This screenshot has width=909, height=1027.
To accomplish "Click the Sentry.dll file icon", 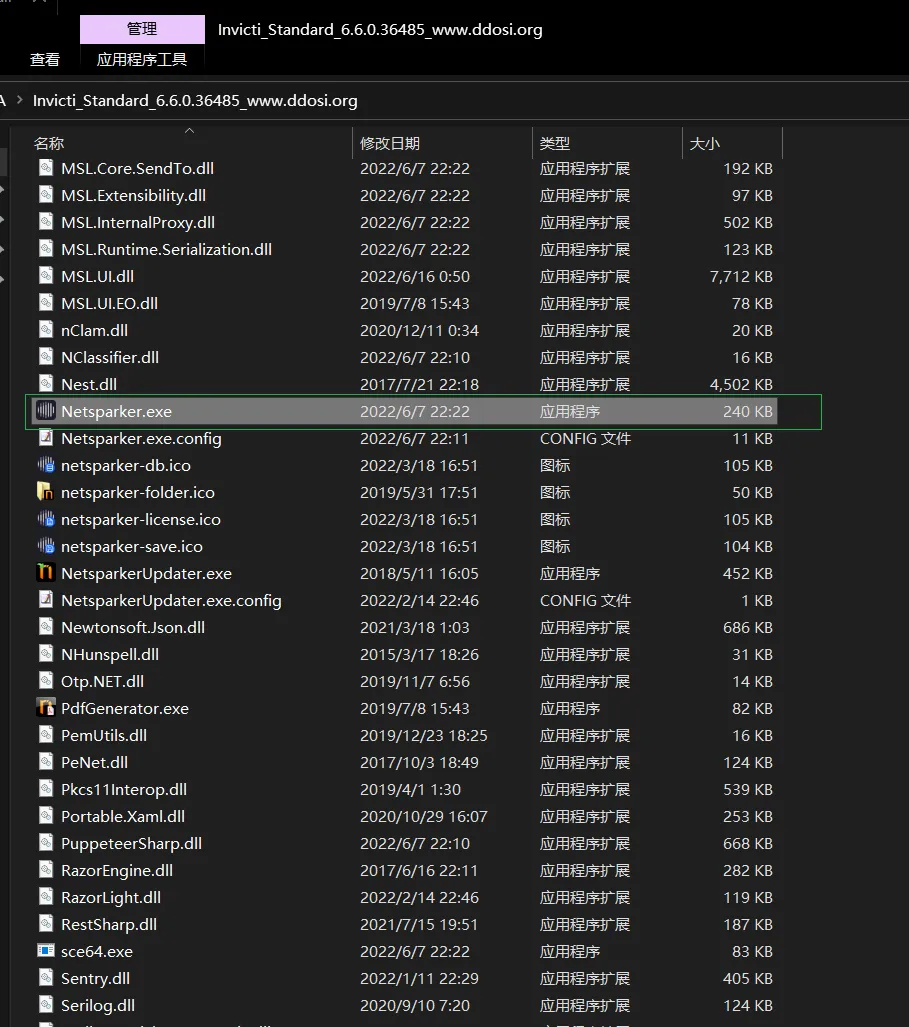I will click(46, 977).
